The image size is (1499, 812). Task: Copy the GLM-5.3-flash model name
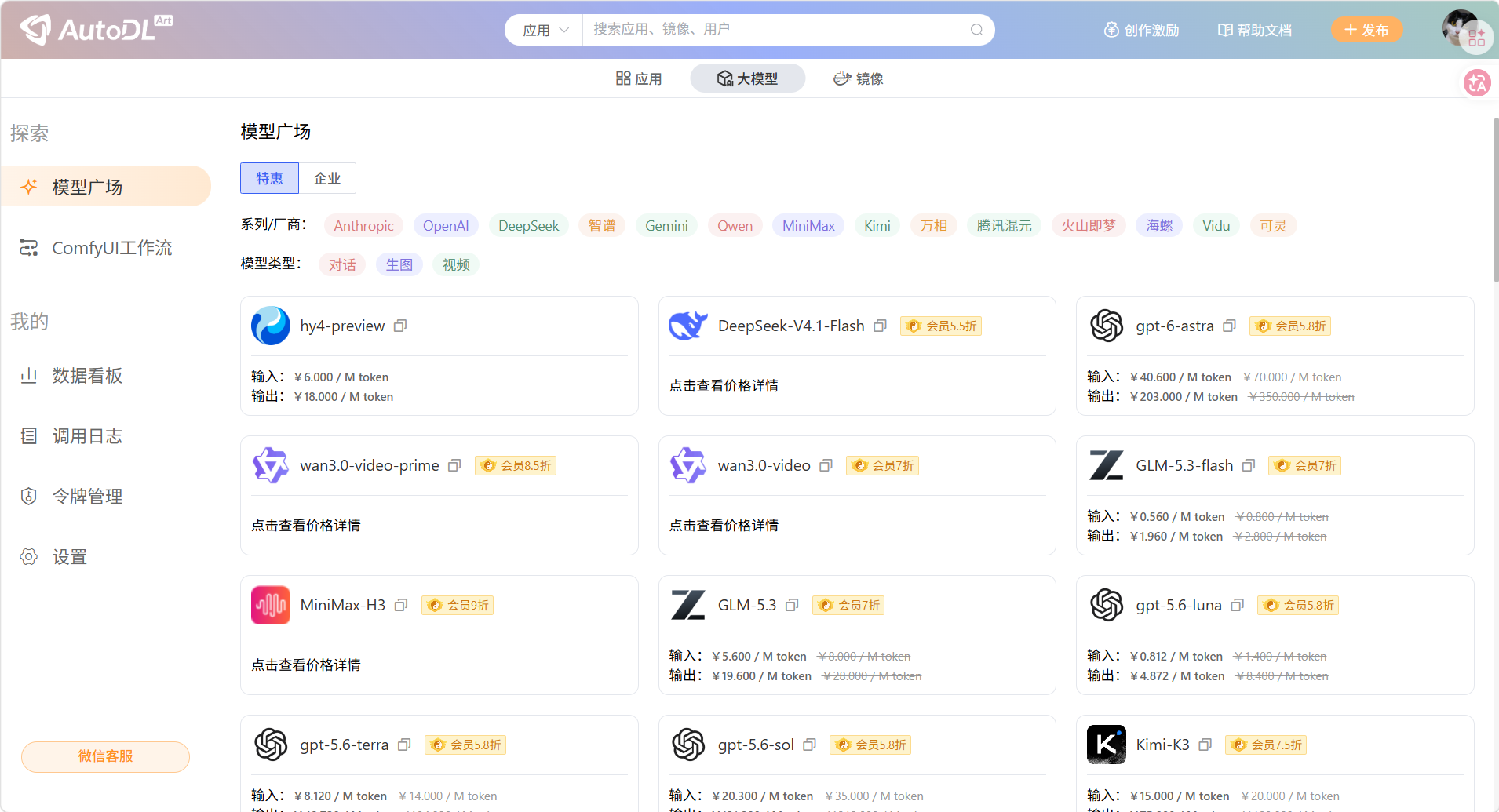coord(1249,465)
